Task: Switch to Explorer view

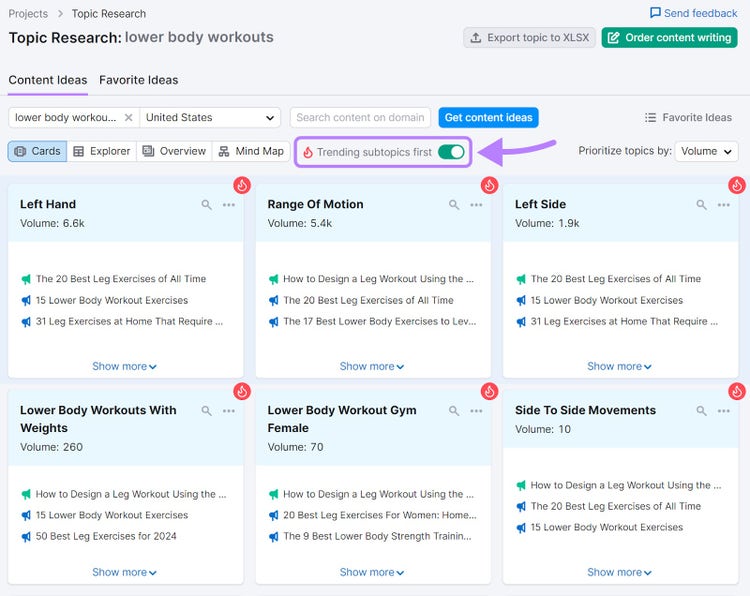Action: (x=101, y=151)
